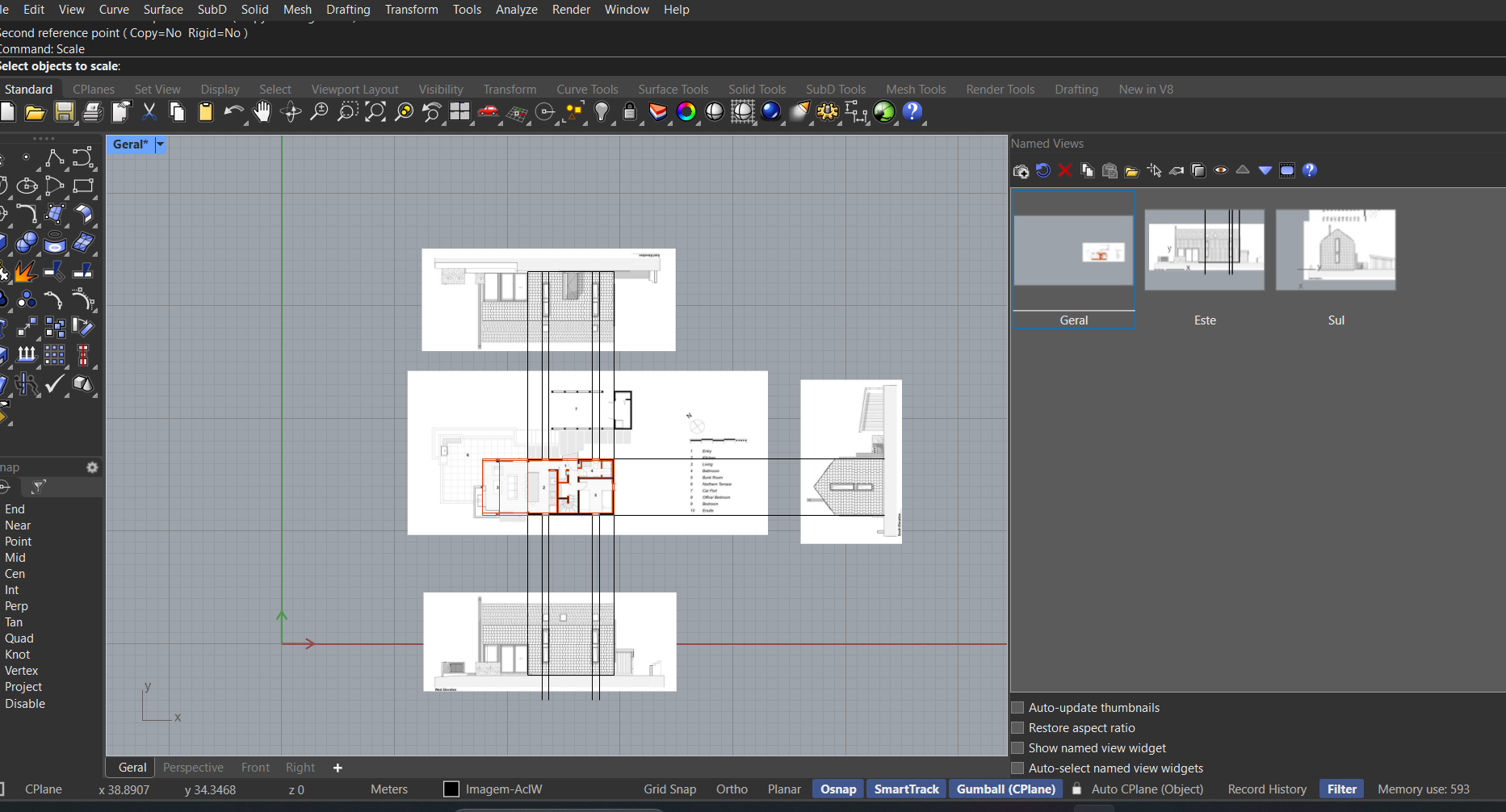Click the Lock padlock icon
Viewport: 1506px width, 812px height.
pyautogui.click(x=630, y=112)
